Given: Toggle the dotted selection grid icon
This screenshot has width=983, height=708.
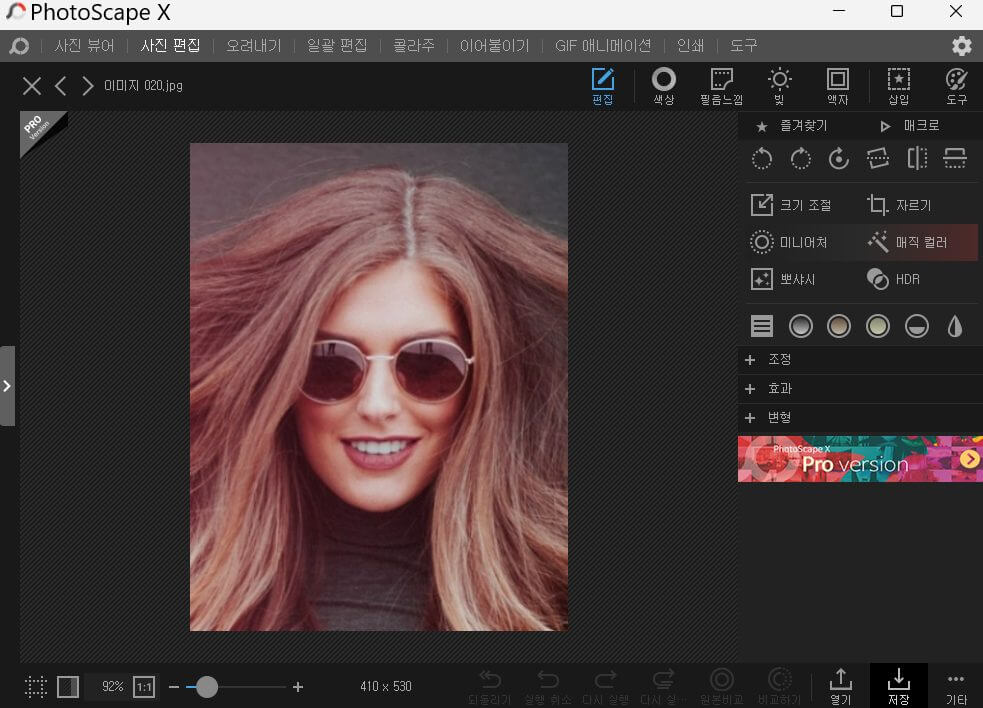Looking at the screenshot, I should 36,687.
